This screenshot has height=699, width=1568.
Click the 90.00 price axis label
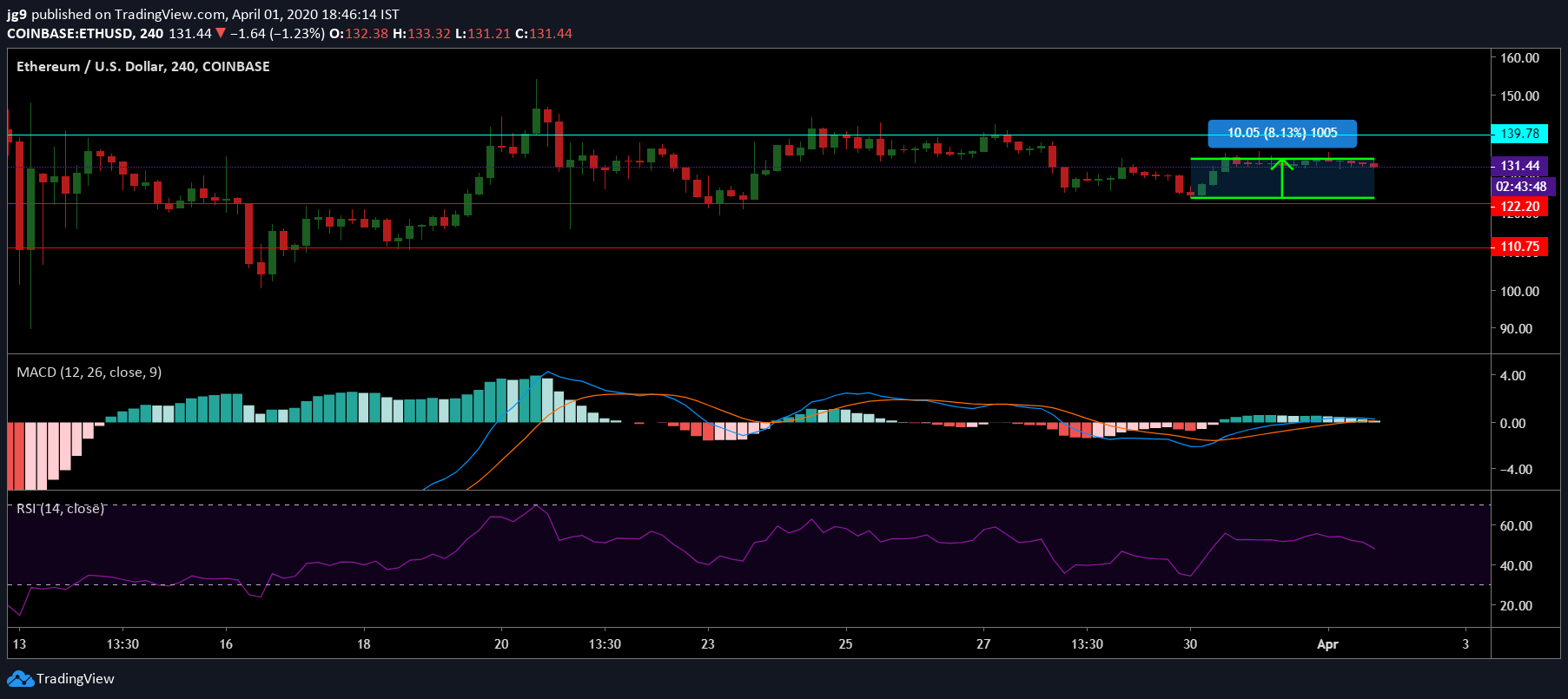tap(1517, 329)
